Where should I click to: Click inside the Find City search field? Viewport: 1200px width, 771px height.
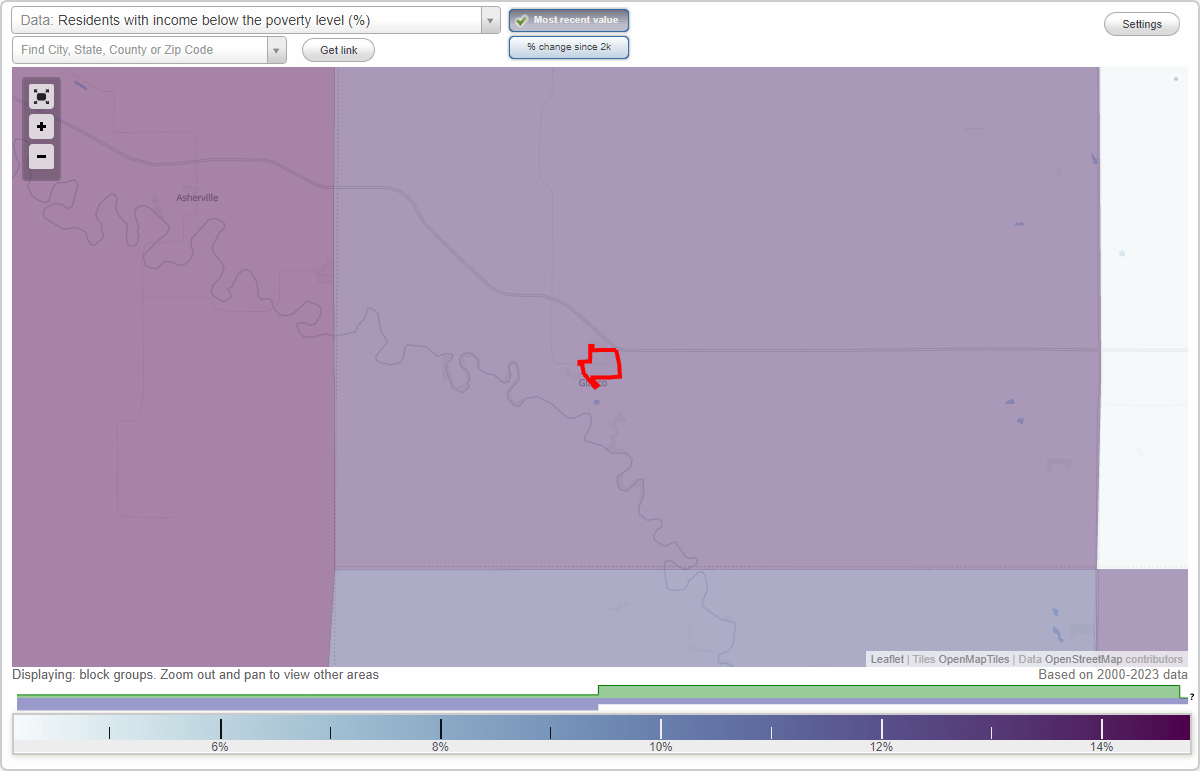[140, 49]
